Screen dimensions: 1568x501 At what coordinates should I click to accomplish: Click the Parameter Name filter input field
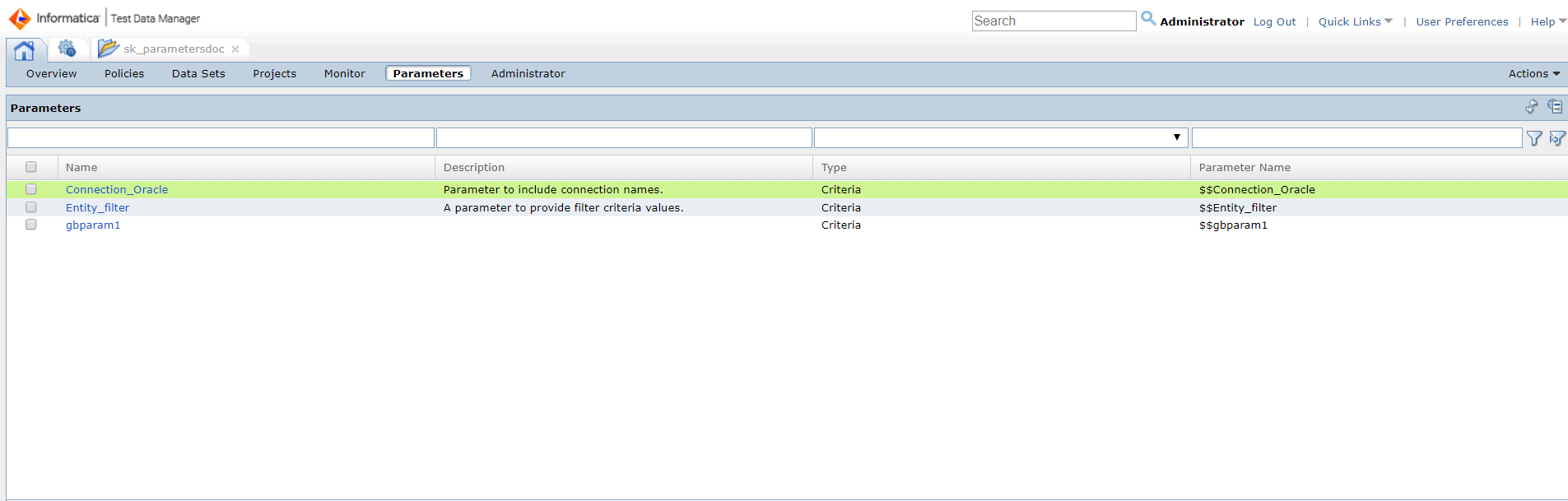pos(1356,137)
